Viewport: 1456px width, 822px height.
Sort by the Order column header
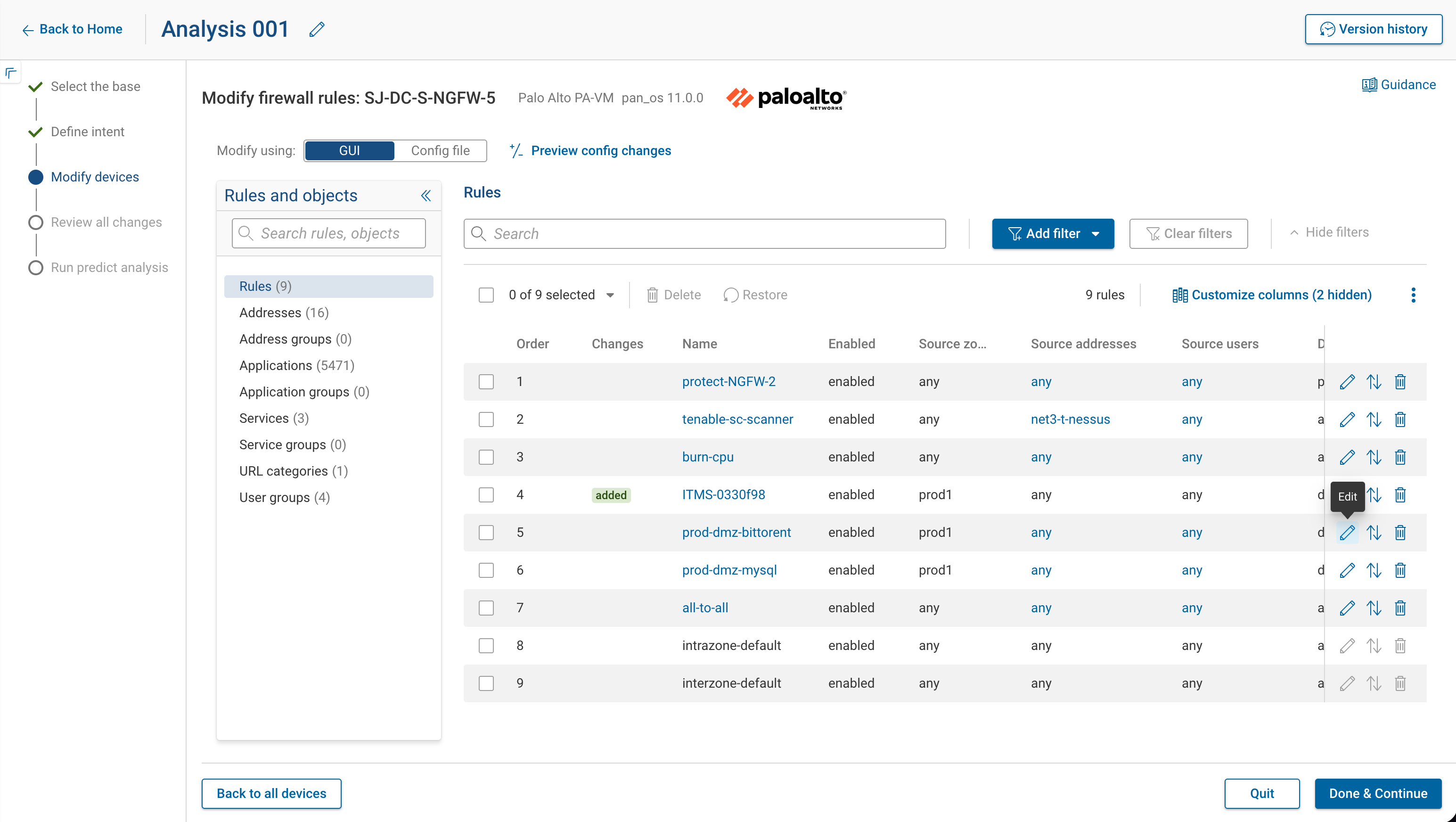tap(532, 344)
